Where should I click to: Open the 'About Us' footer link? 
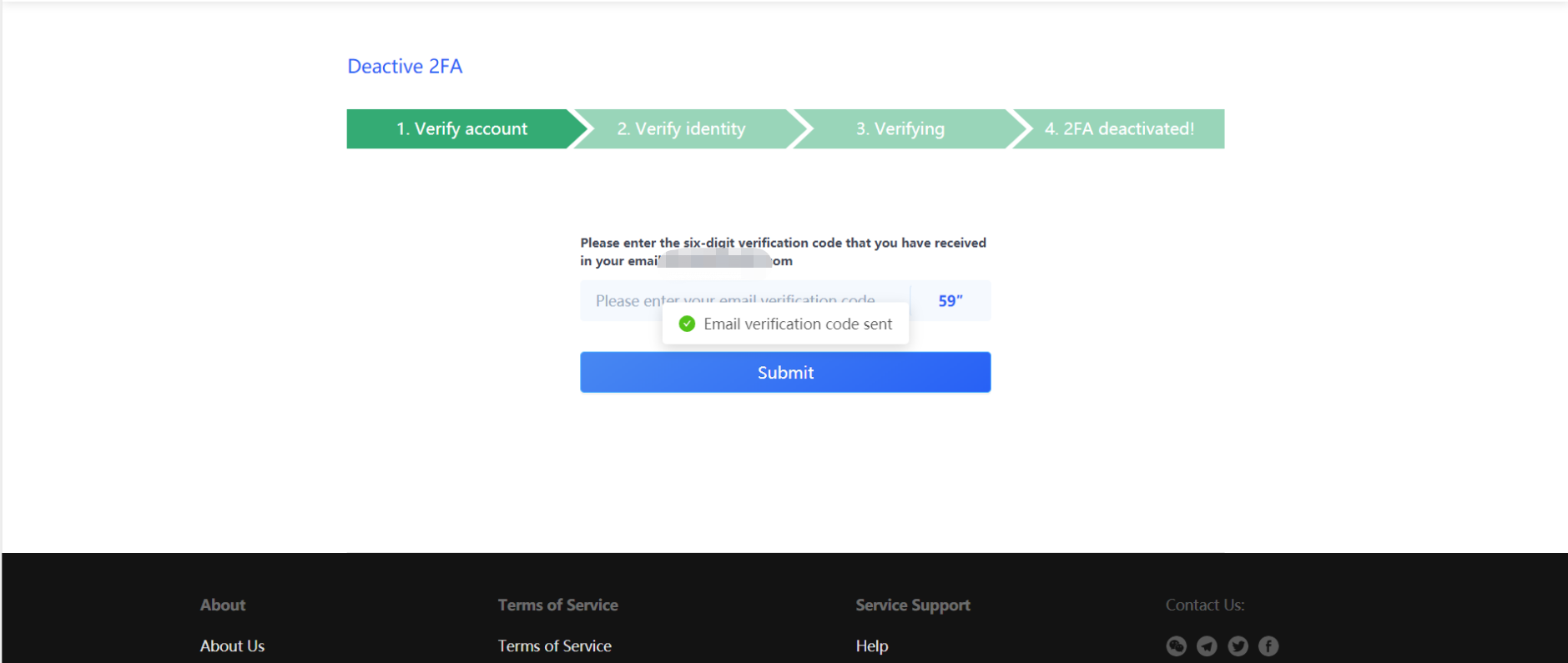232,645
